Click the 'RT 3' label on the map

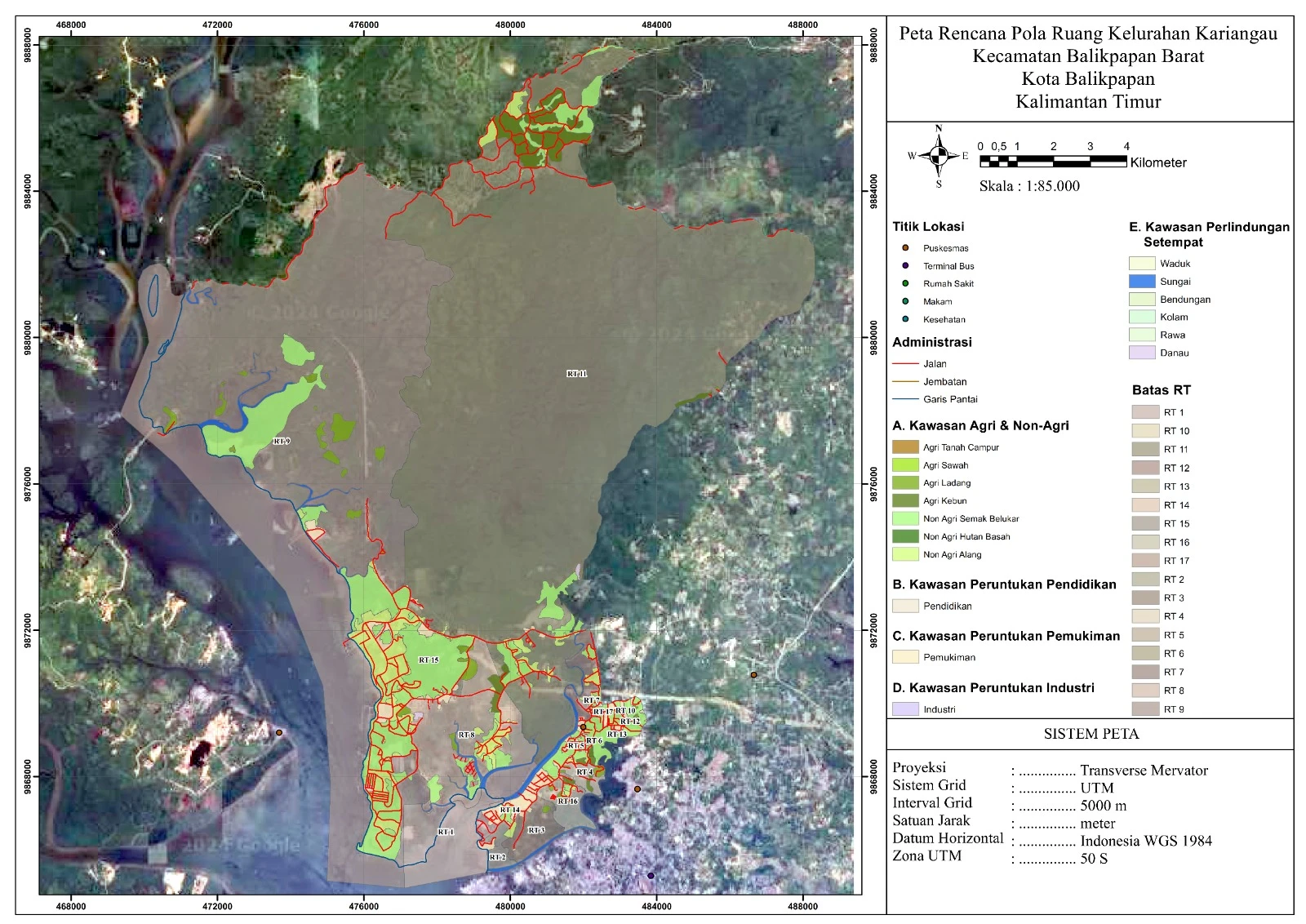click(536, 831)
